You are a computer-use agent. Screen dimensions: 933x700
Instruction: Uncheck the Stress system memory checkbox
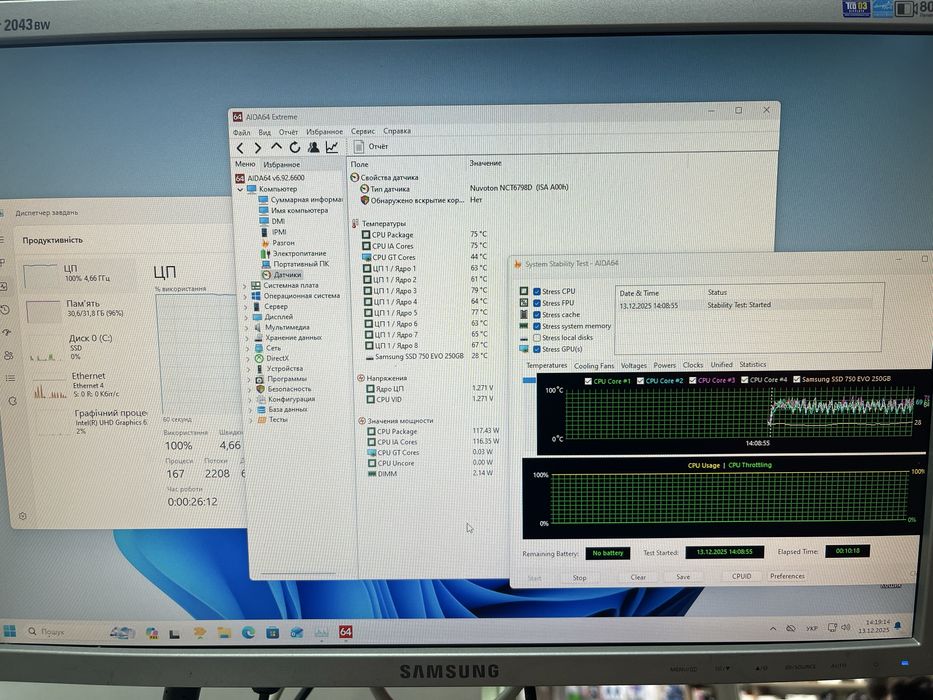[x=537, y=326]
